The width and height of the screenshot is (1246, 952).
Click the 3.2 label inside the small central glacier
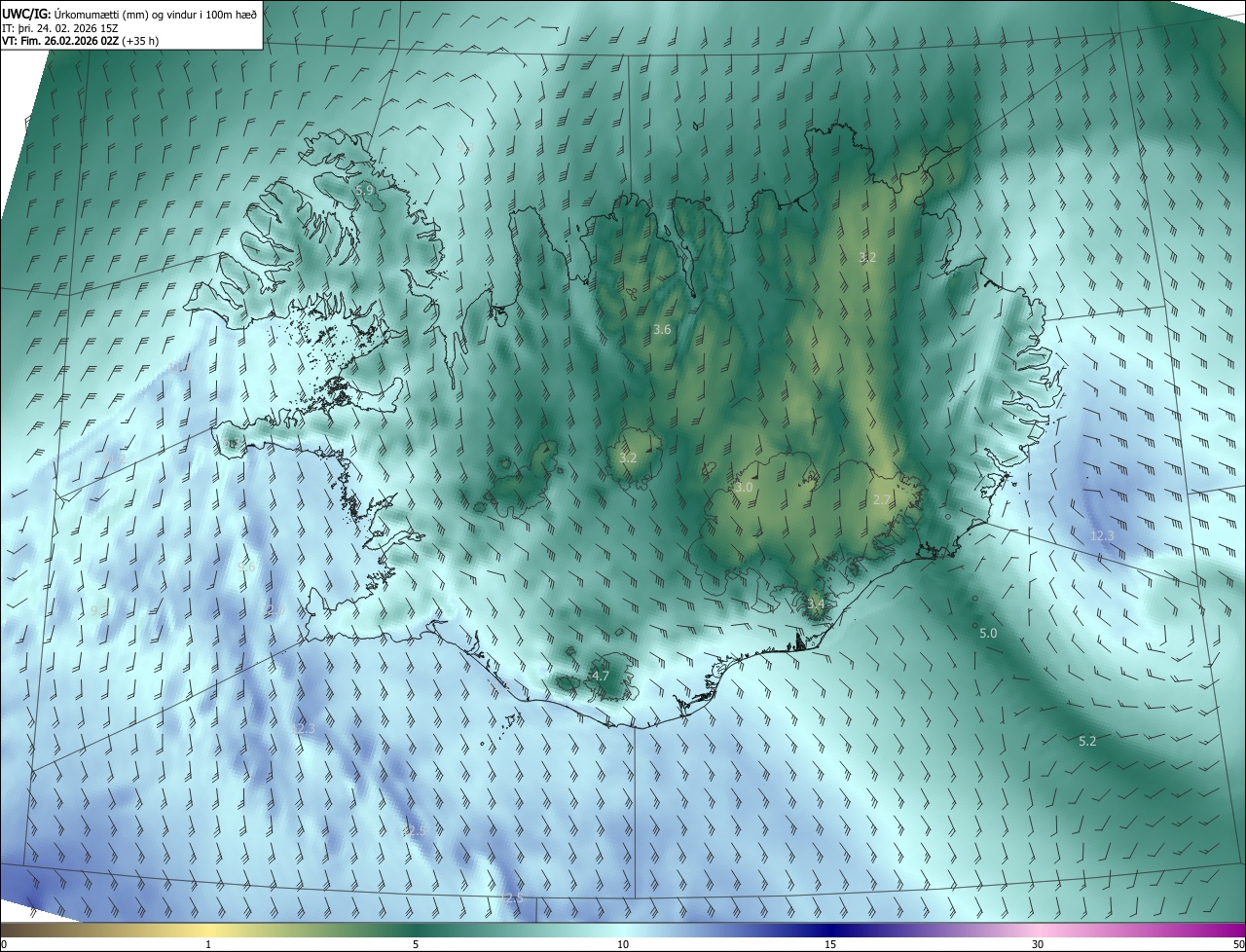tap(628, 458)
